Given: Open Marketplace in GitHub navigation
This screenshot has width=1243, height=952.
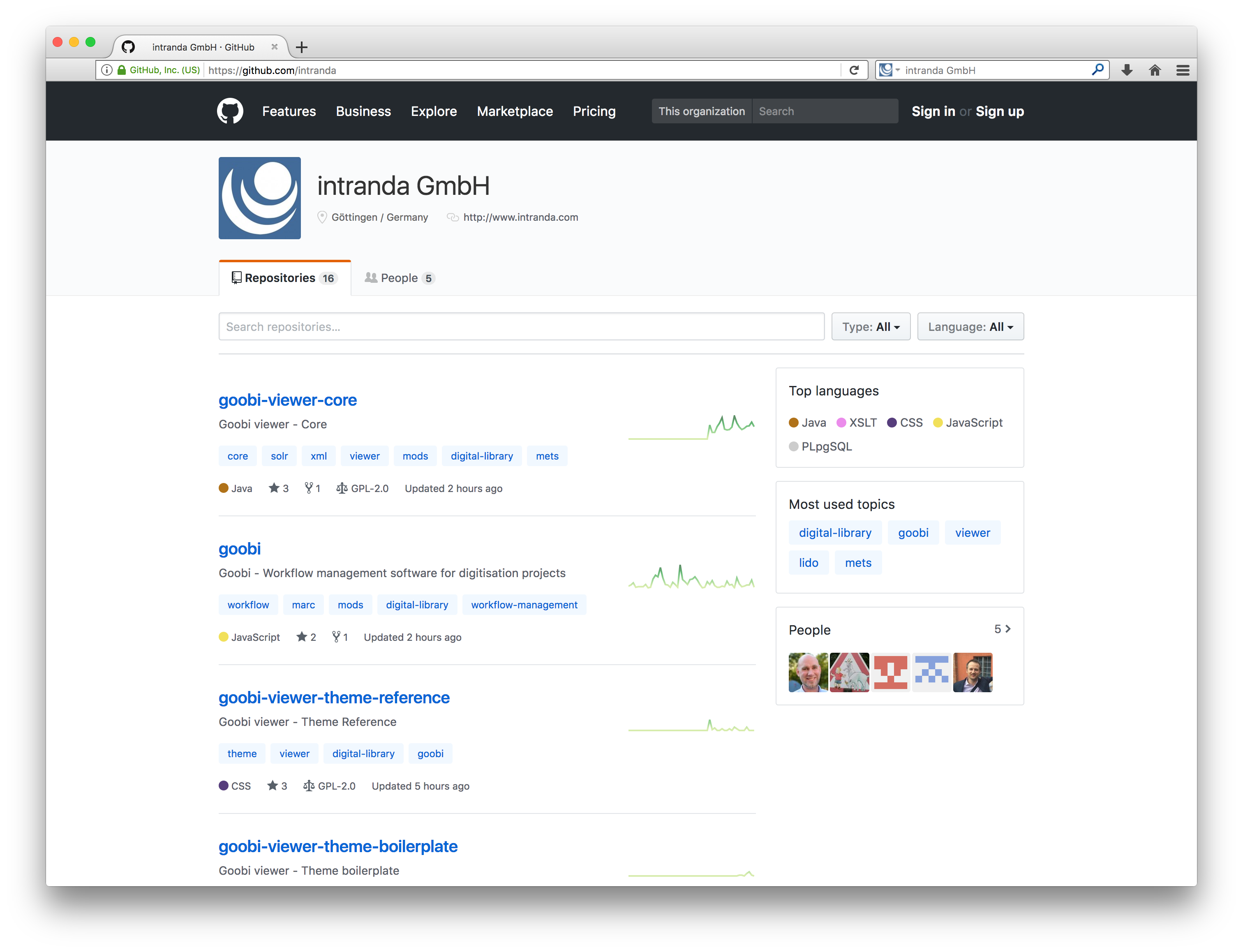Looking at the screenshot, I should [515, 111].
